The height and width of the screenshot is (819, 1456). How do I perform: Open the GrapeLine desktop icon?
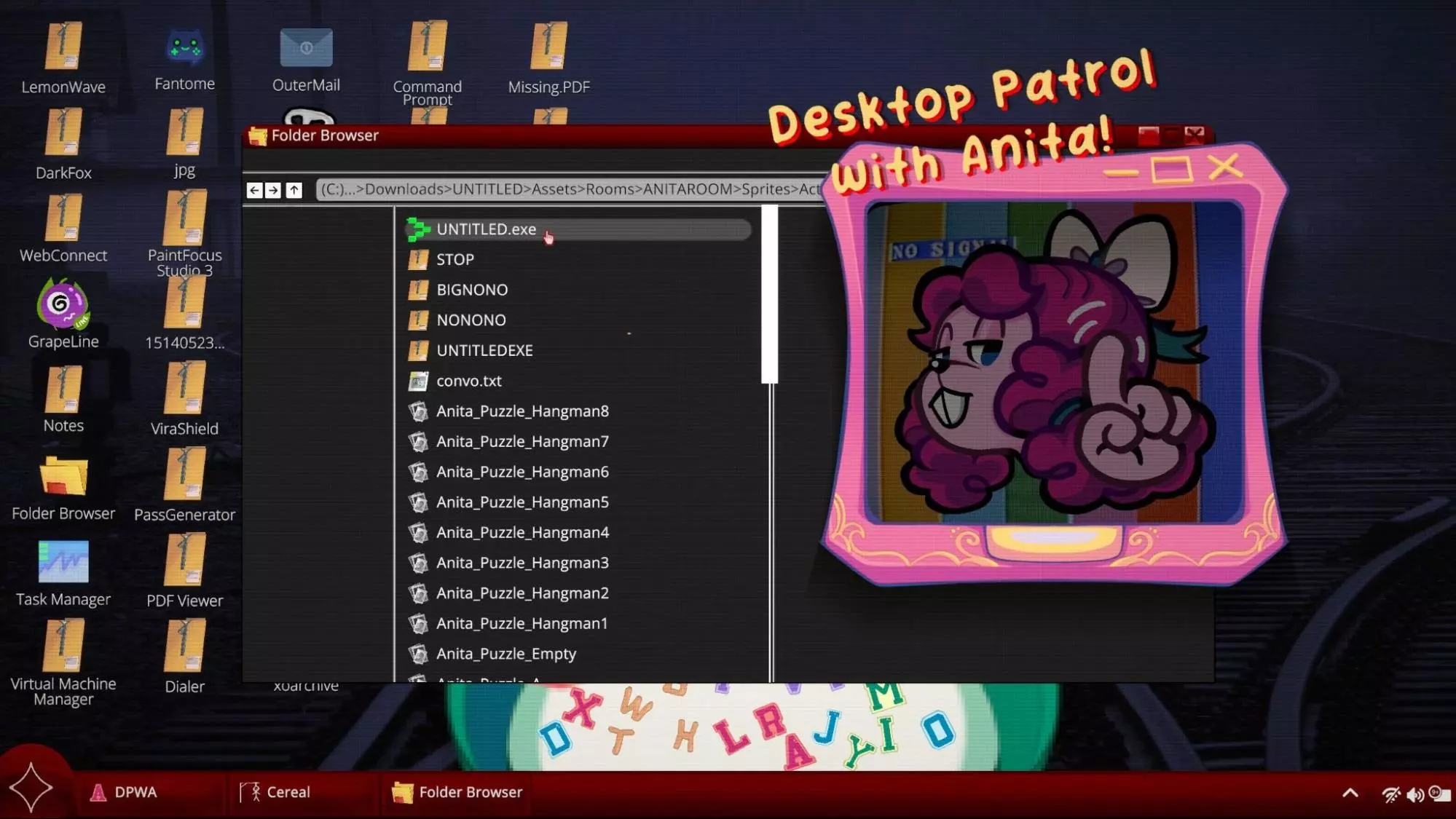point(63,306)
